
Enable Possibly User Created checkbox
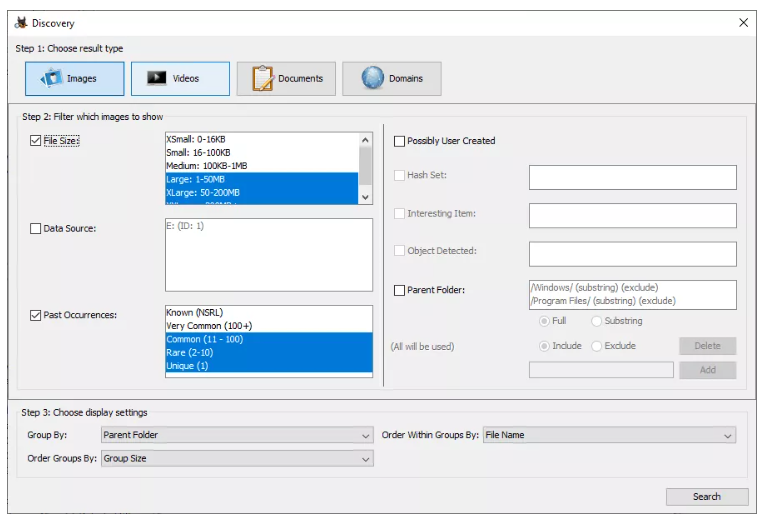(399, 141)
